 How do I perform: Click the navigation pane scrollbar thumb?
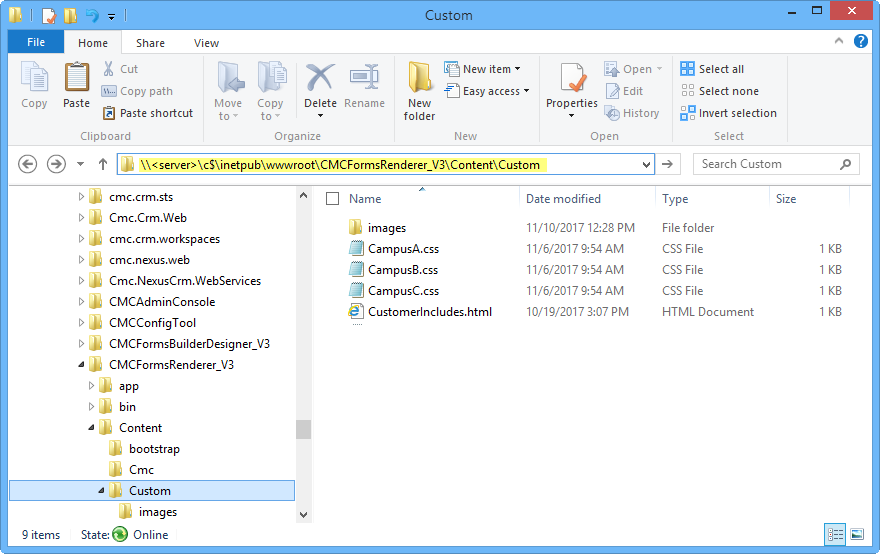pos(304,429)
